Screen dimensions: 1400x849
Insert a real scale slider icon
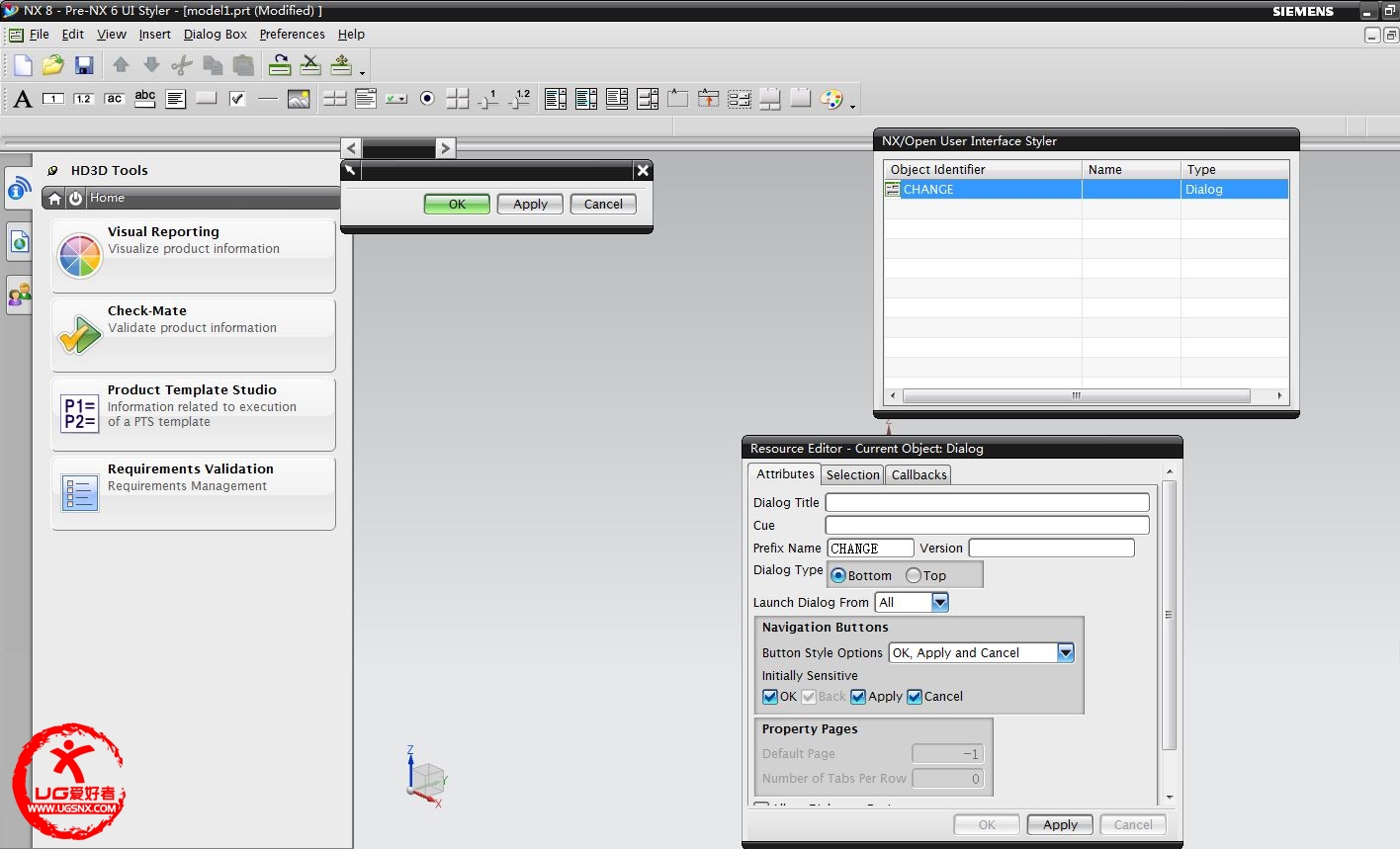pyautogui.click(x=519, y=99)
